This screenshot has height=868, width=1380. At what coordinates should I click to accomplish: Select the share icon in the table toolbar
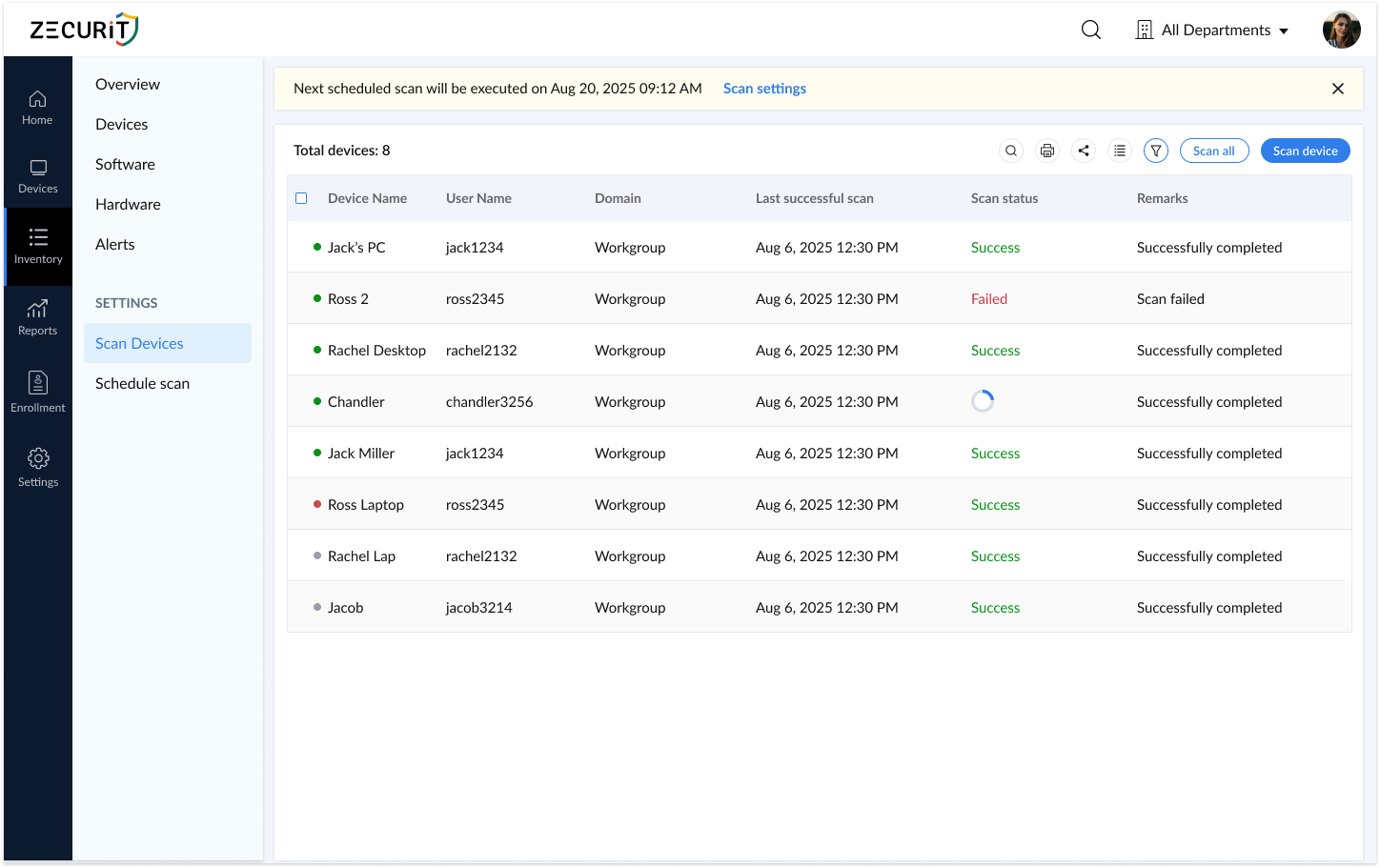pyautogui.click(x=1084, y=151)
